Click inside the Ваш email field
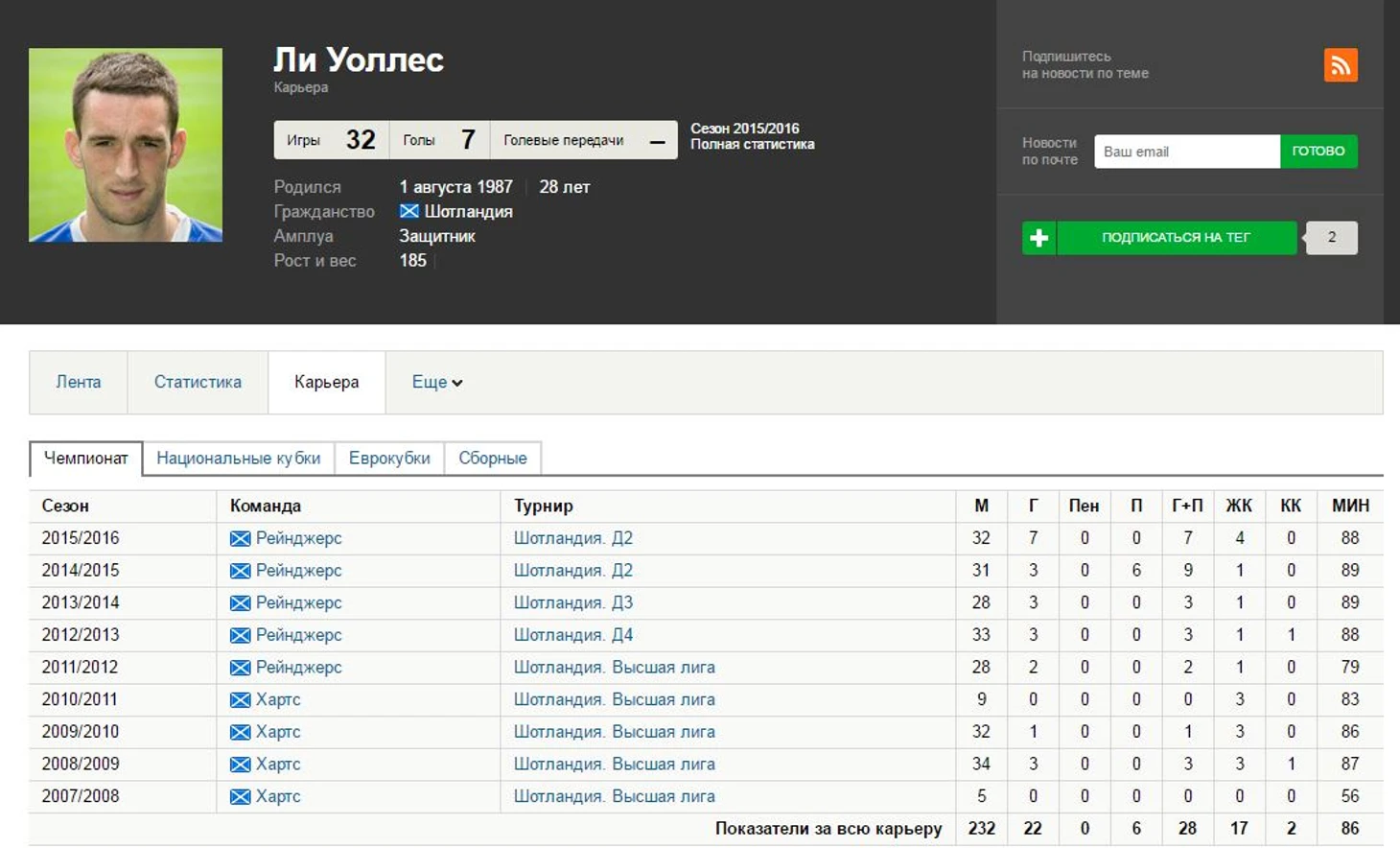Viewport: 1400px width, 848px height. (1186, 152)
